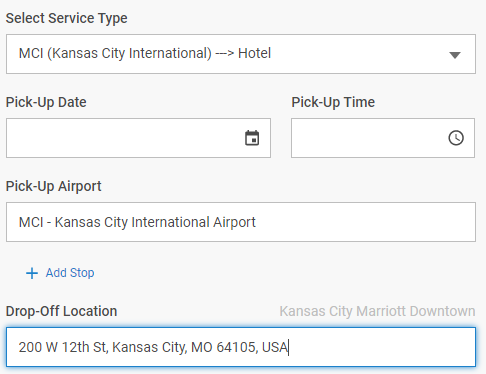Viewport: 486px width, 374px height.
Task: Click inside the Drop-Off Location field
Action: (x=241, y=347)
